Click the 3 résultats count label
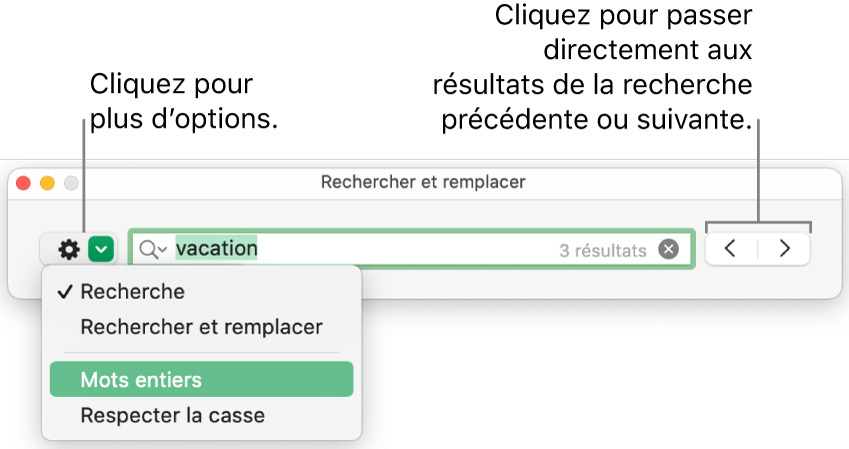This screenshot has height=449, width=849. 602,251
